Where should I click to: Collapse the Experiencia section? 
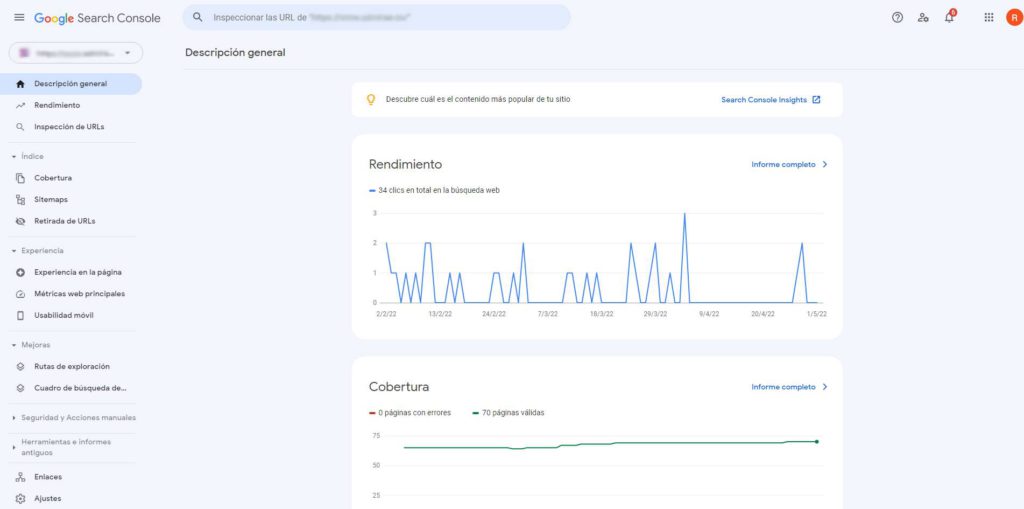click(14, 251)
